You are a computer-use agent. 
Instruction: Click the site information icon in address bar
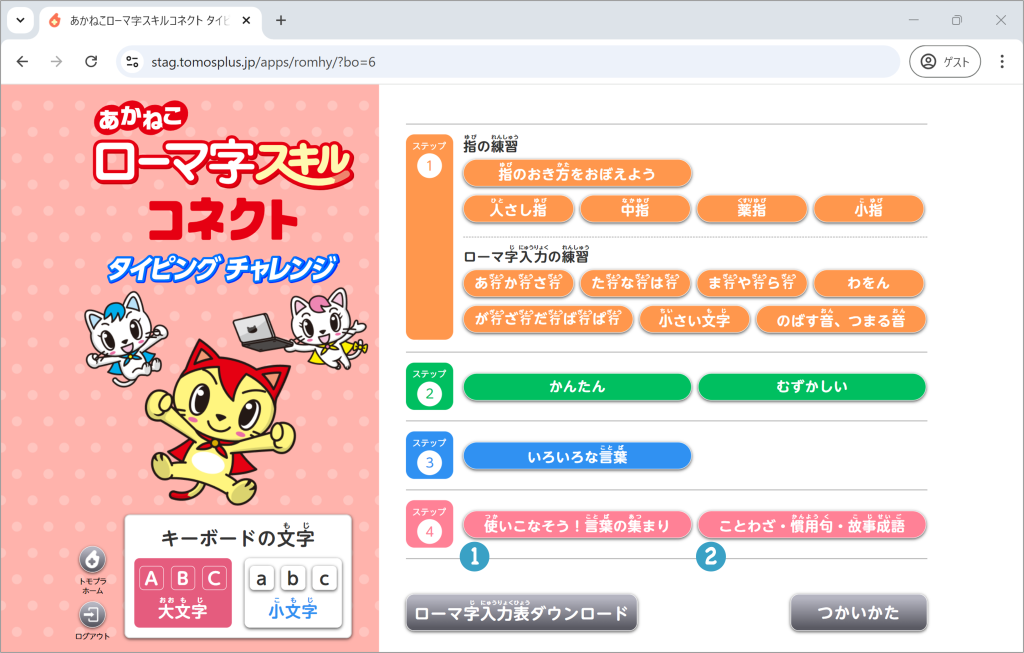point(133,62)
